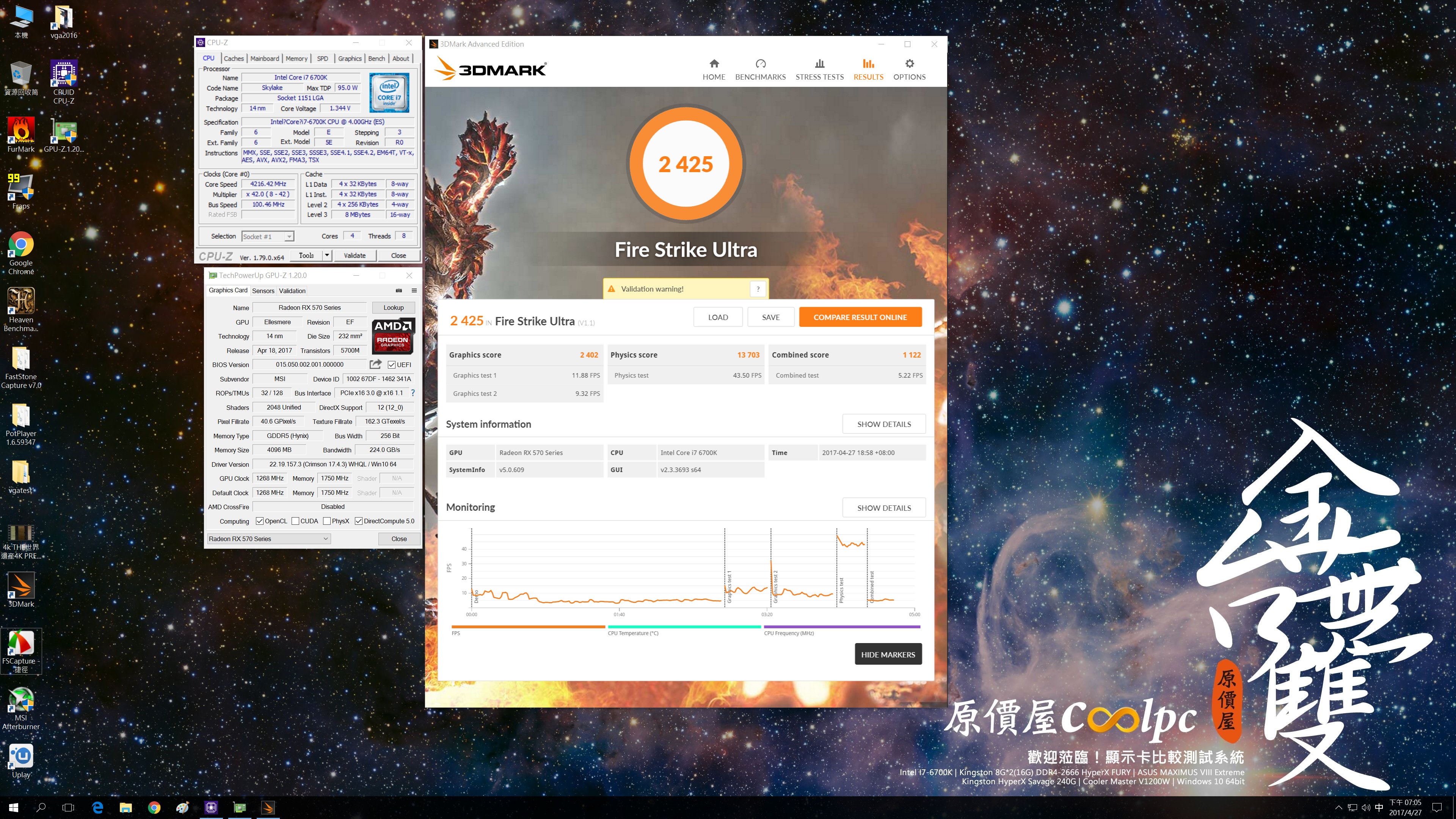The image size is (1456, 819).
Task: Go to Stress Tests section
Action: [819, 69]
